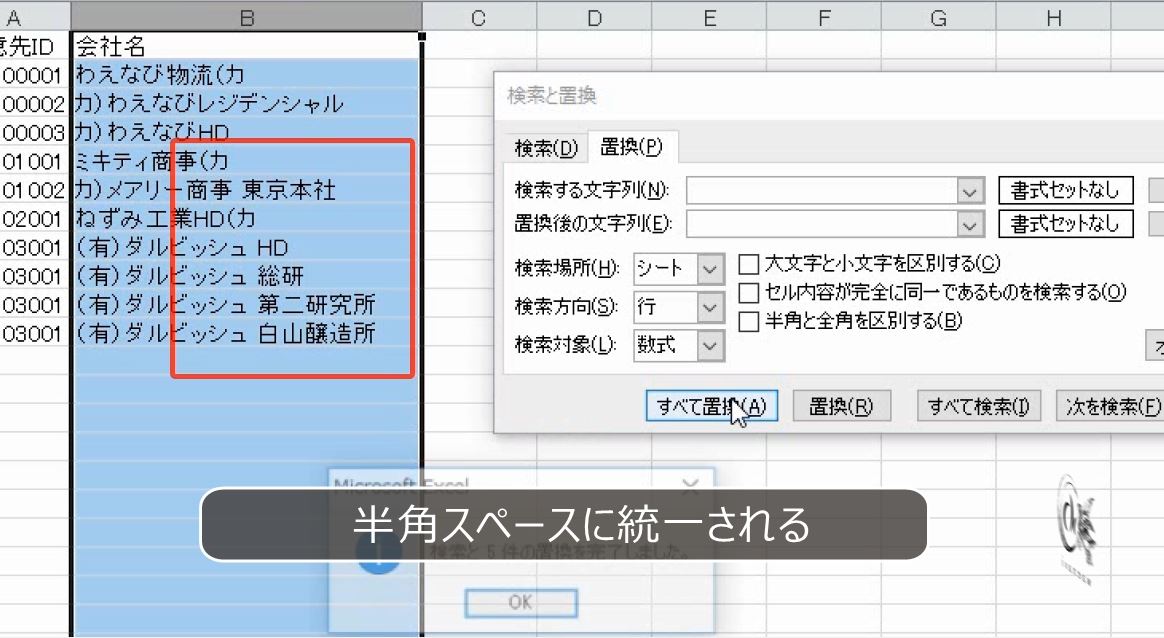Image resolution: width=1164 pixels, height=638 pixels.
Task: Select ID cell 00002
Action: coord(34,103)
